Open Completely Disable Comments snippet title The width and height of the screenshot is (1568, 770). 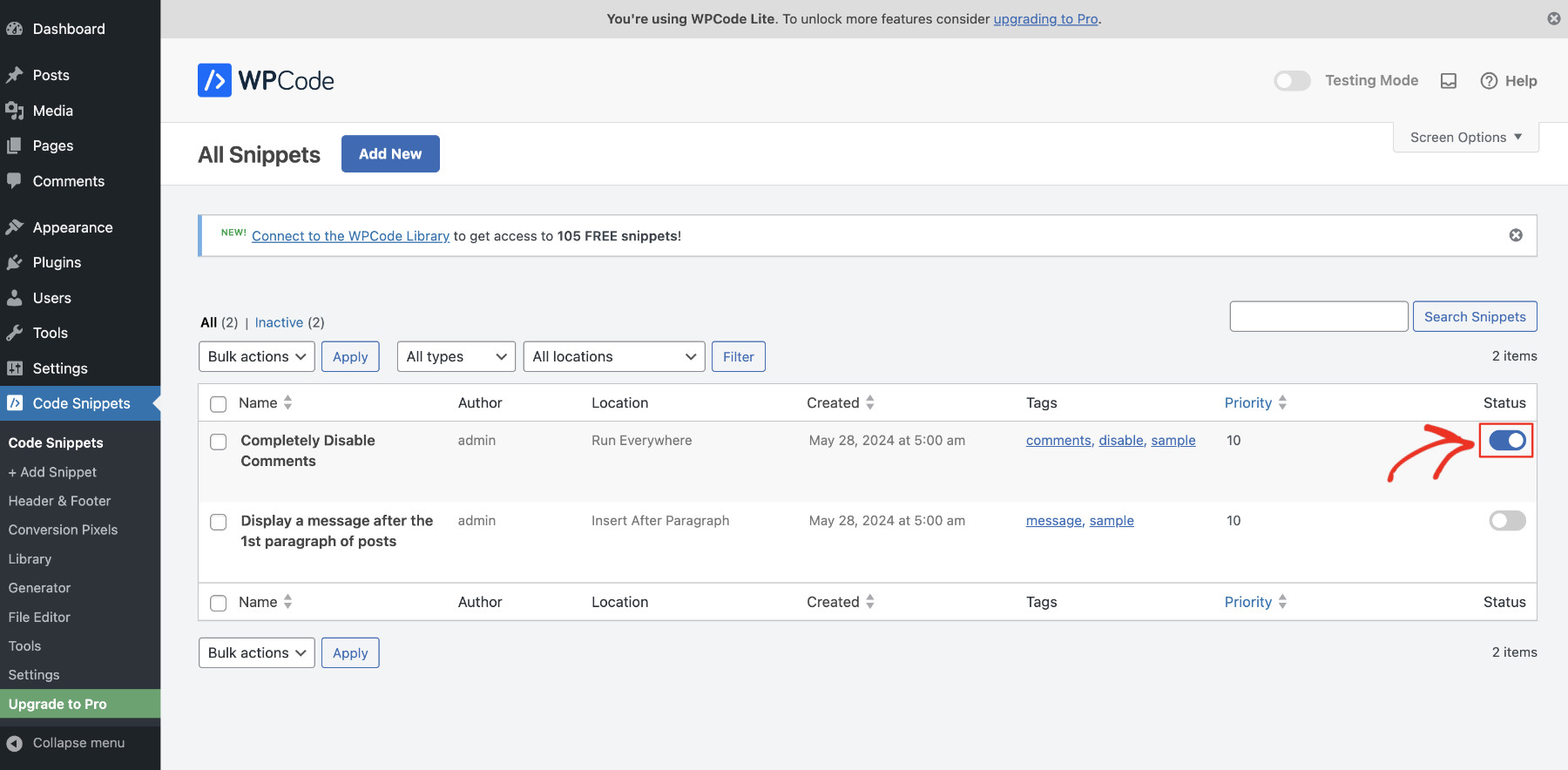[308, 450]
